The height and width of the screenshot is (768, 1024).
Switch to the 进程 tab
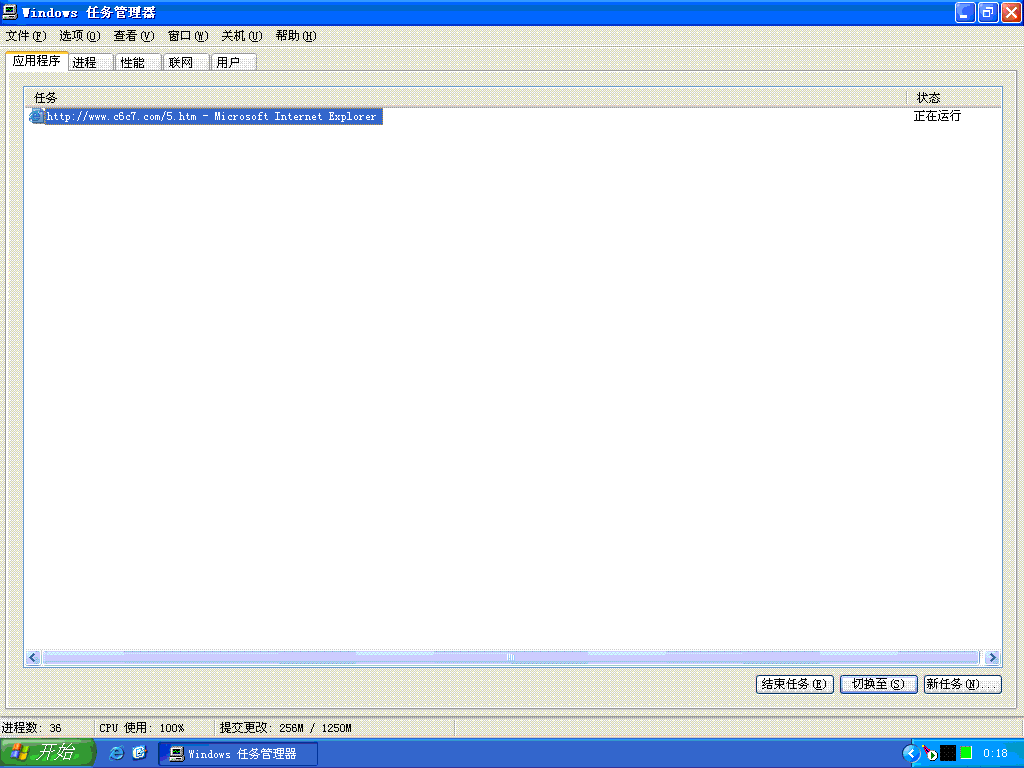click(90, 63)
